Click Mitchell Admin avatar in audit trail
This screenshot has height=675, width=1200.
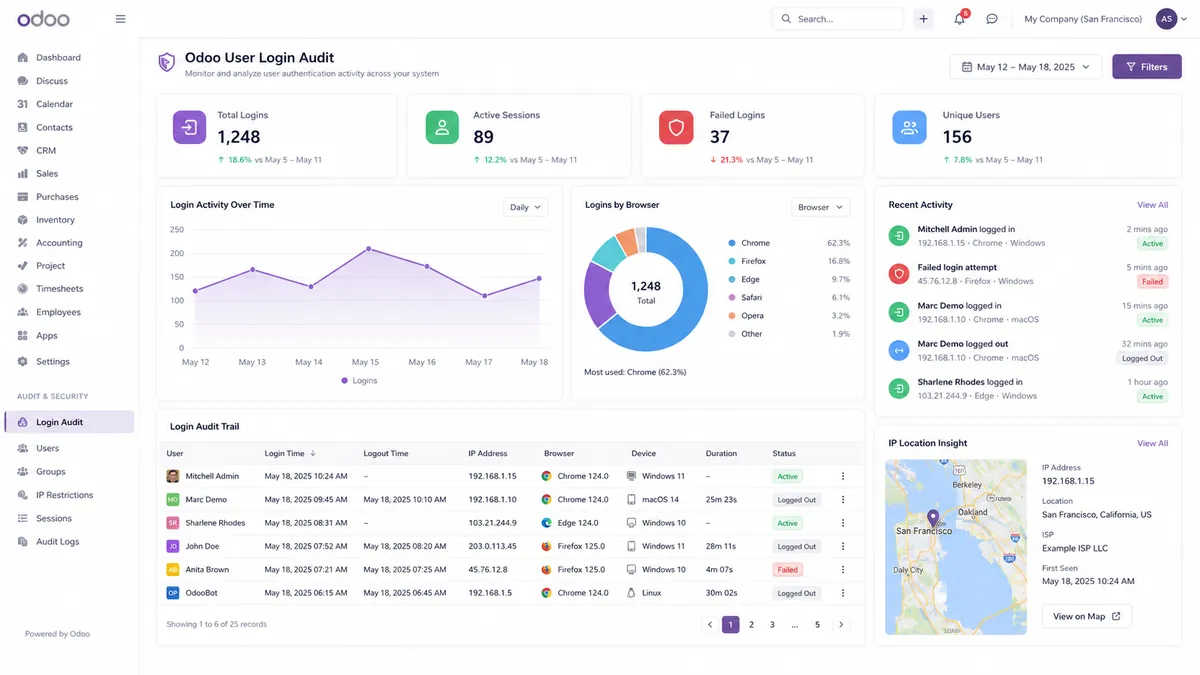click(173, 476)
